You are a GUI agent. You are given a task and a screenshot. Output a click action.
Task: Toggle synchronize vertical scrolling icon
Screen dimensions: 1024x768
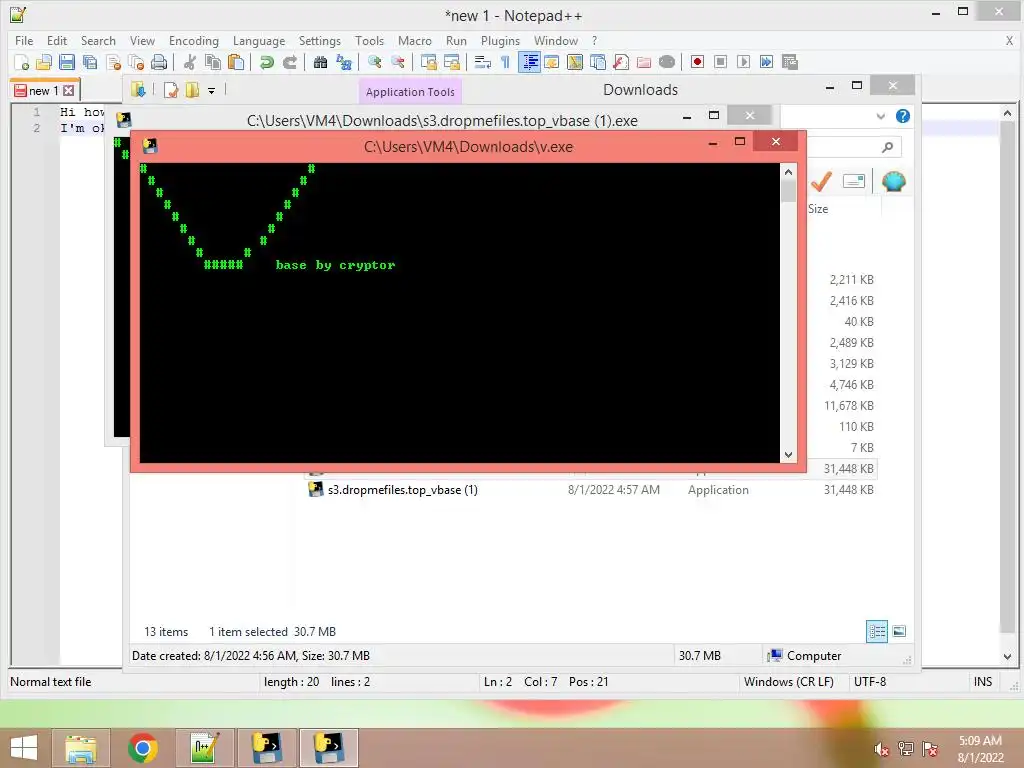point(428,62)
